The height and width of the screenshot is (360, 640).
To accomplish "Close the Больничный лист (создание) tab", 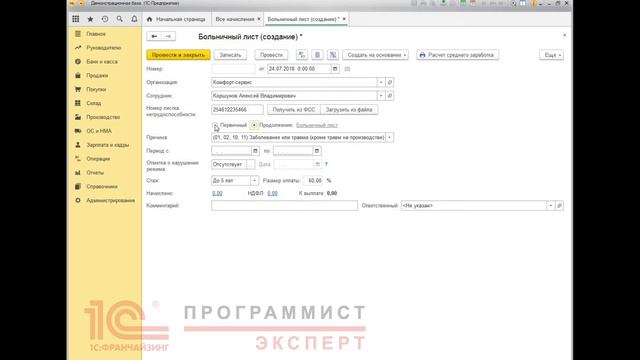I will (344, 19).
